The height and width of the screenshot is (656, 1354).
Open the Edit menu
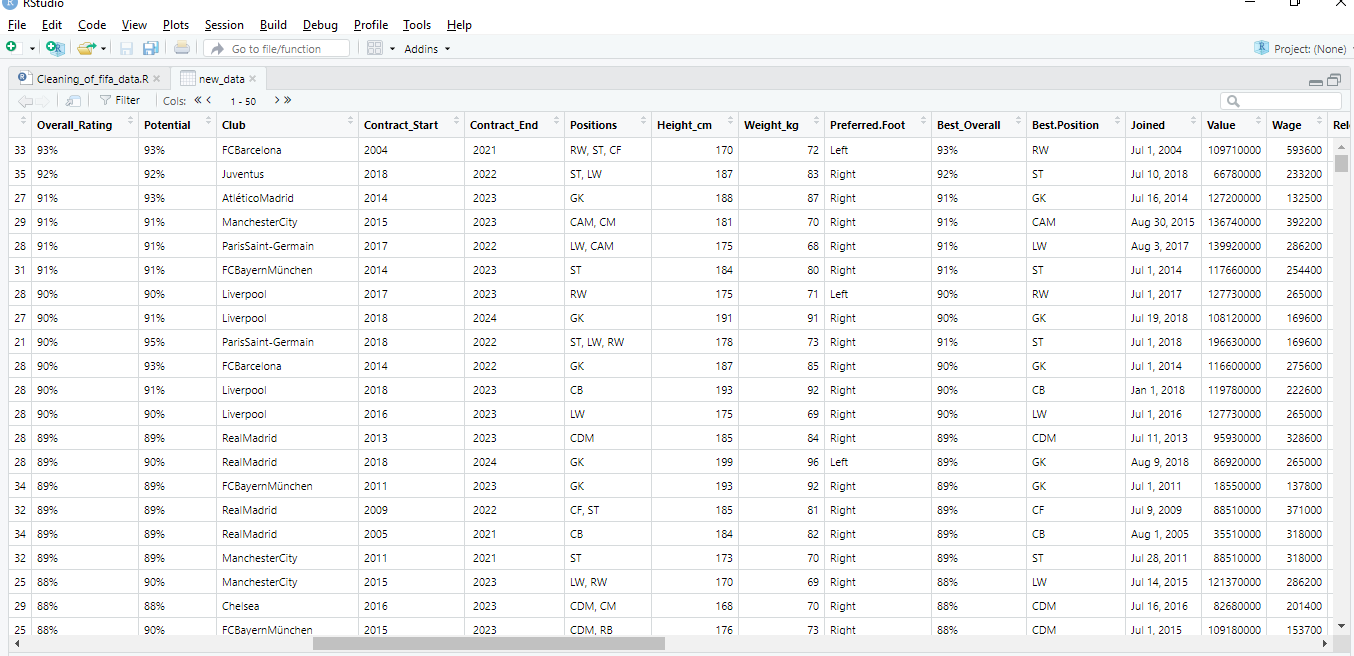(52, 25)
